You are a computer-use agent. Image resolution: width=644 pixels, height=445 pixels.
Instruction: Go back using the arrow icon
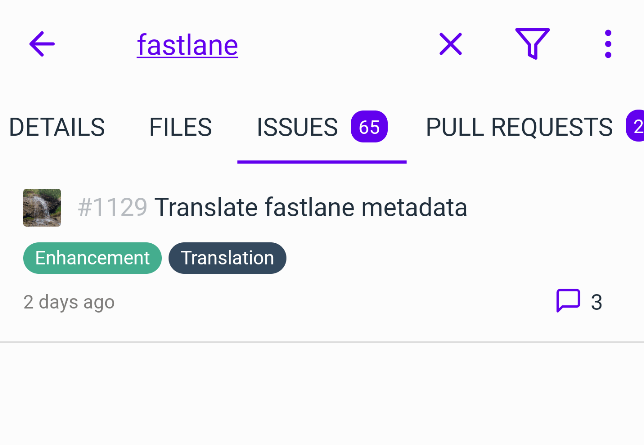click(42, 44)
